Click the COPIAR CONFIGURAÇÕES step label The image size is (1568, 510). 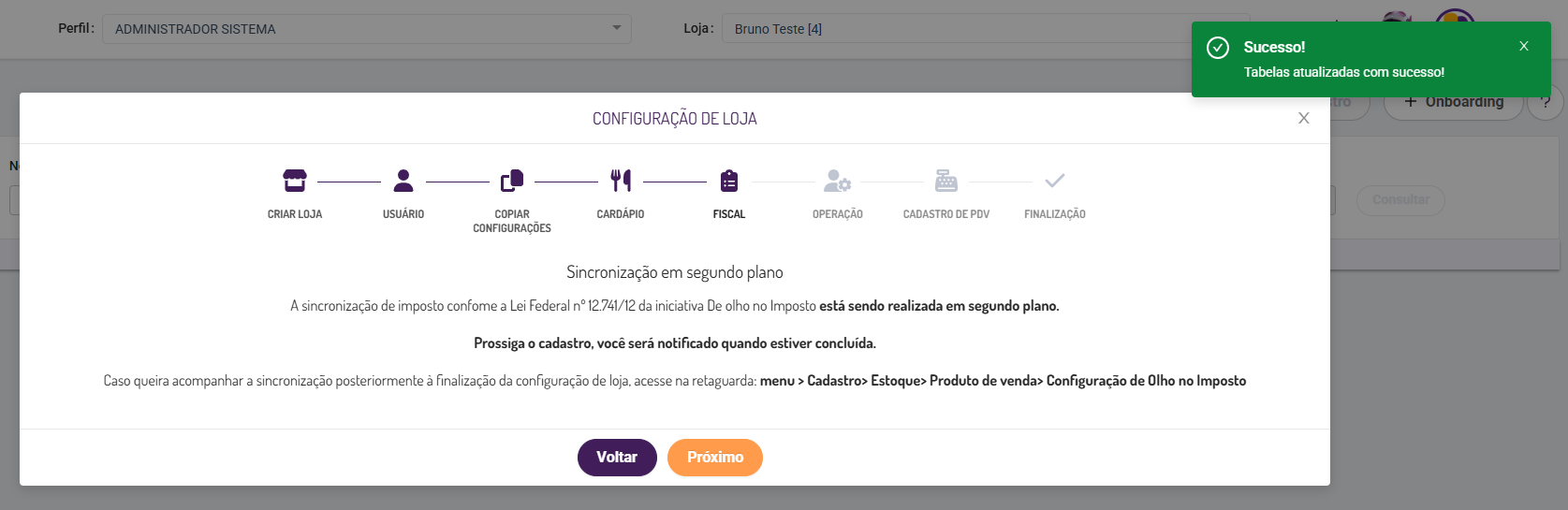point(512,221)
